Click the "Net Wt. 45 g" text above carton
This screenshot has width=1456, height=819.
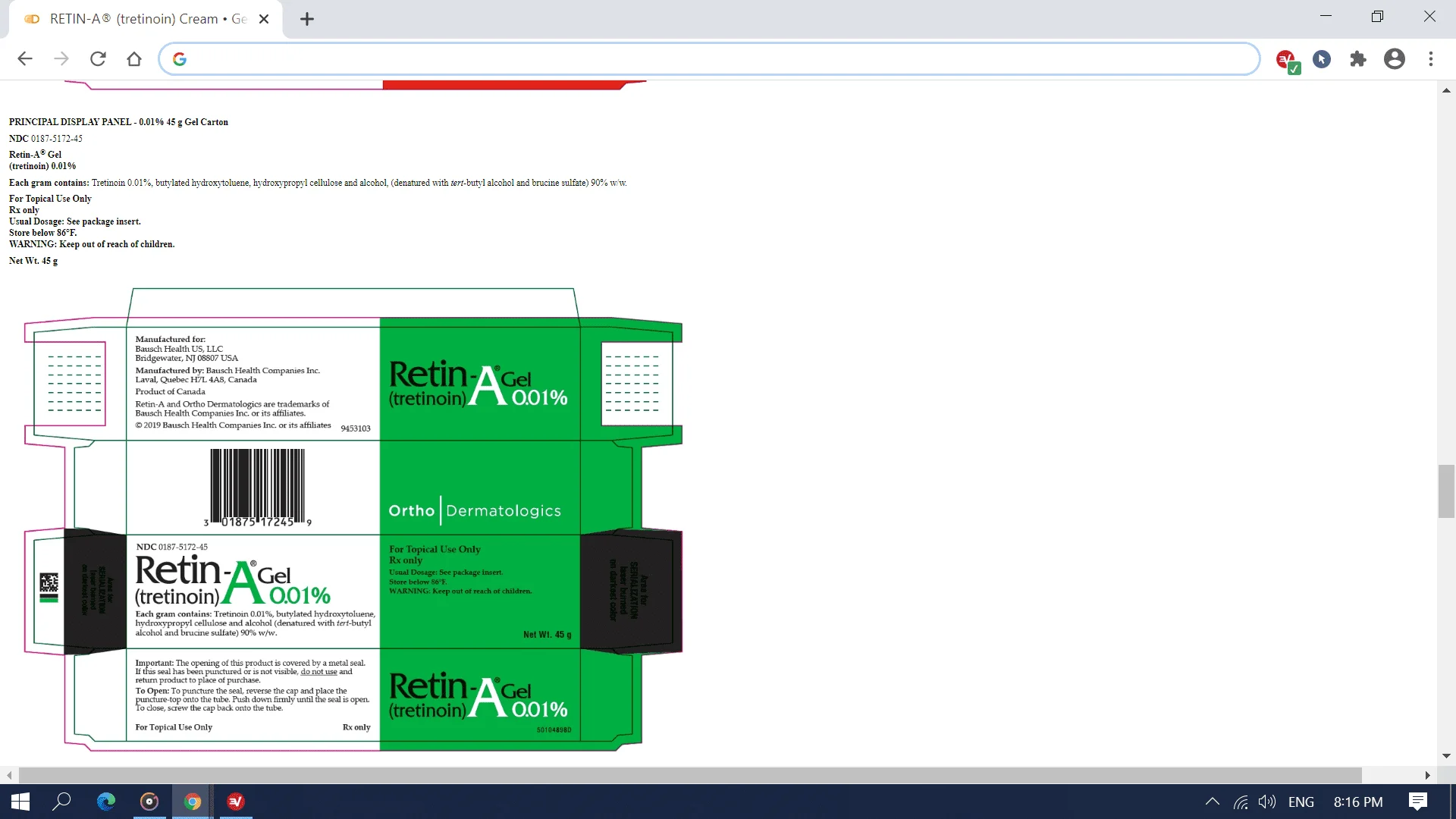tap(33, 261)
